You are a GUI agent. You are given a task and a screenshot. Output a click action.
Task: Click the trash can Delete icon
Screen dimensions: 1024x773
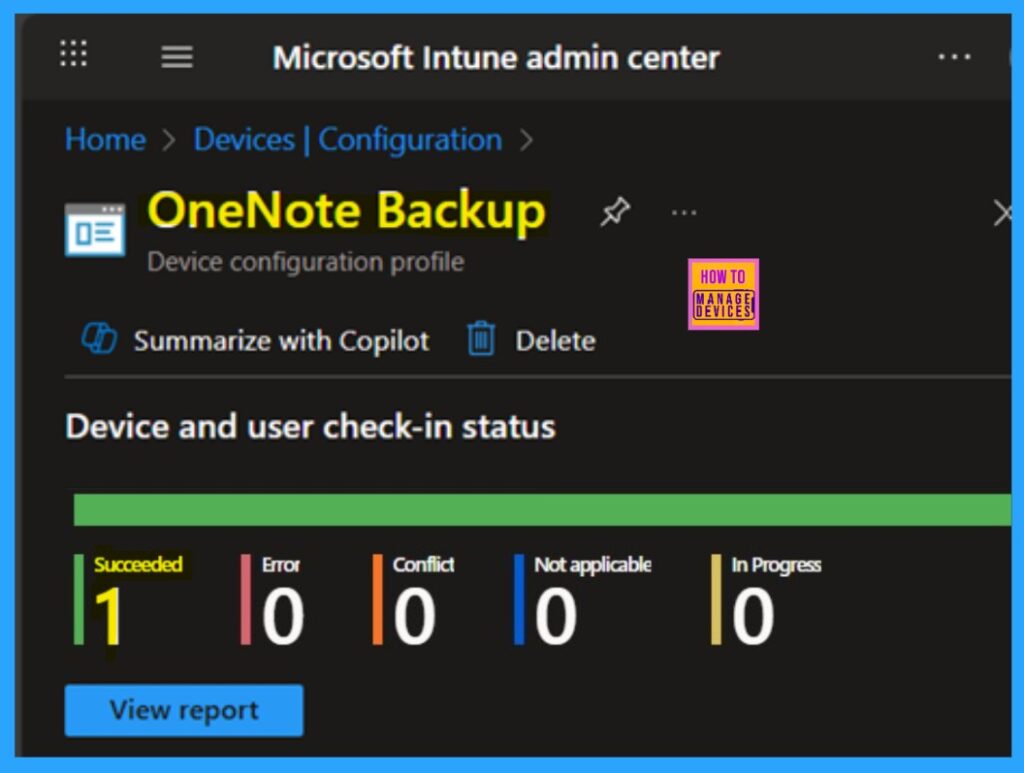(x=481, y=338)
